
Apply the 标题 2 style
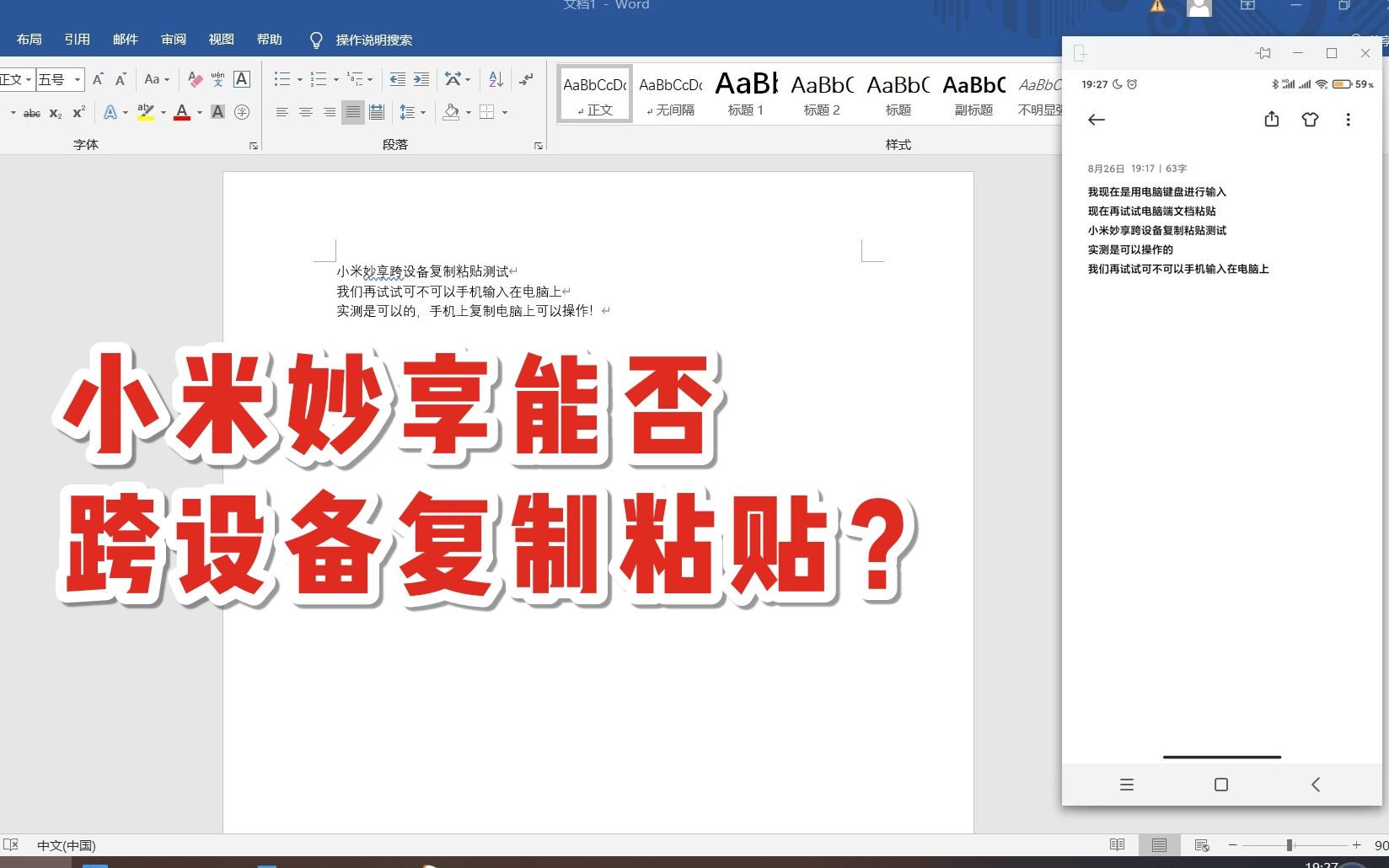coord(822,94)
